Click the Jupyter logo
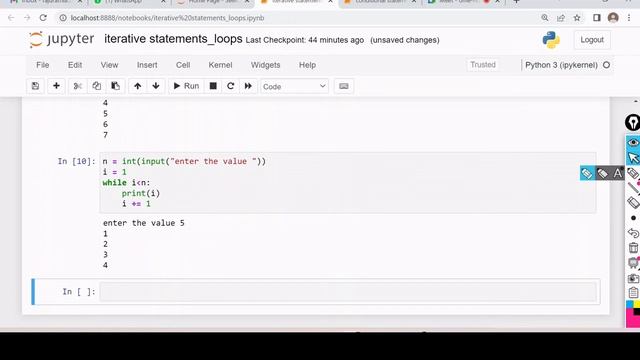 click(x=62, y=40)
